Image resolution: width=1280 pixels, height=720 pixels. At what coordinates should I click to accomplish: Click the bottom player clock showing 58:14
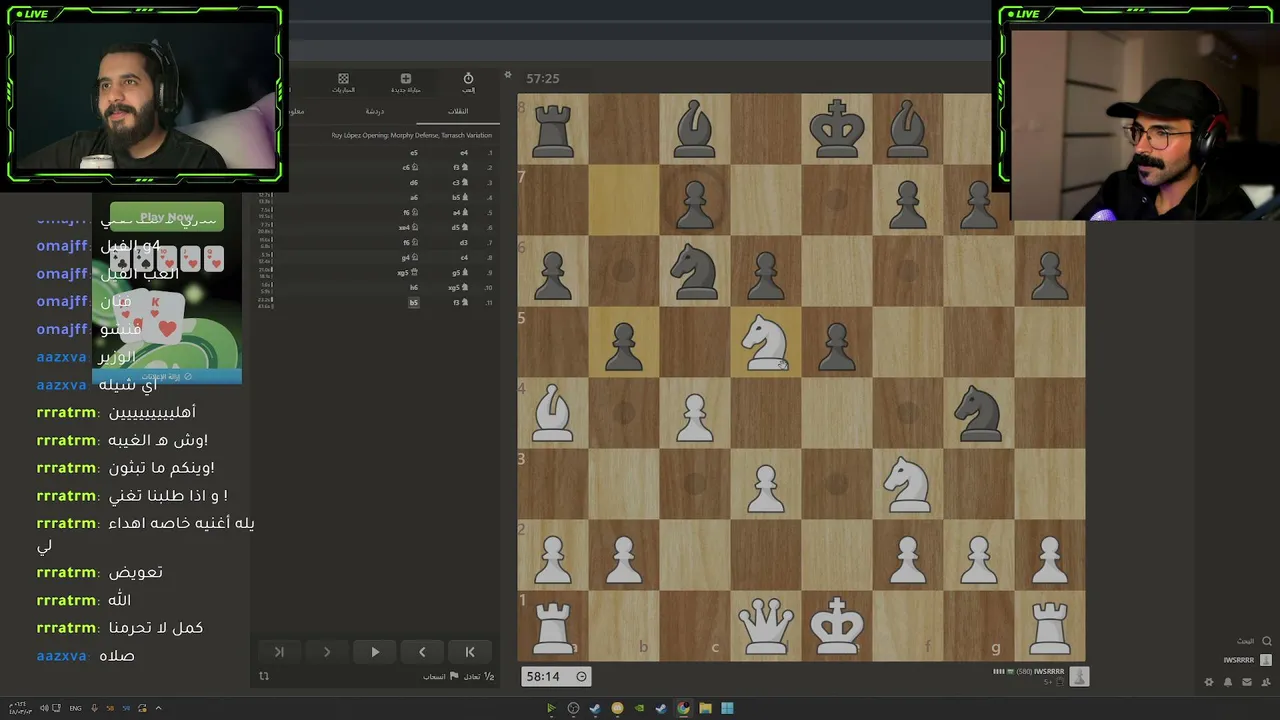tap(557, 676)
